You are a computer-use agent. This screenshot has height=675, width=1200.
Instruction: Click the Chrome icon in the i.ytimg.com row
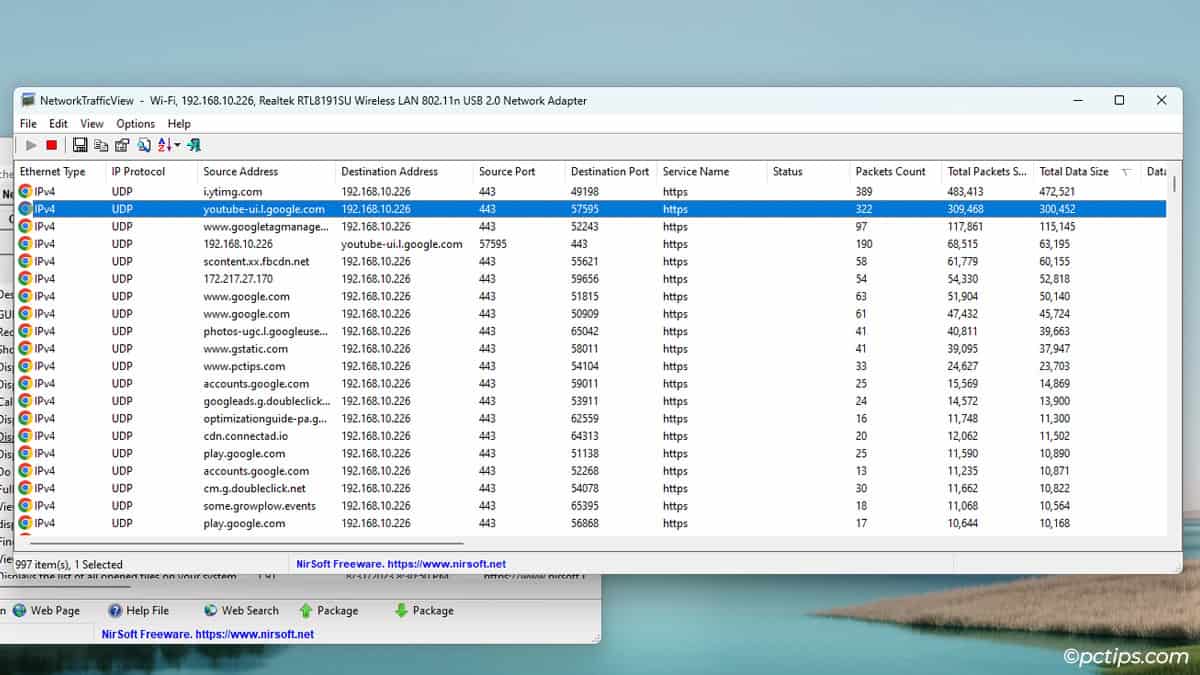click(x=25, y=191)
